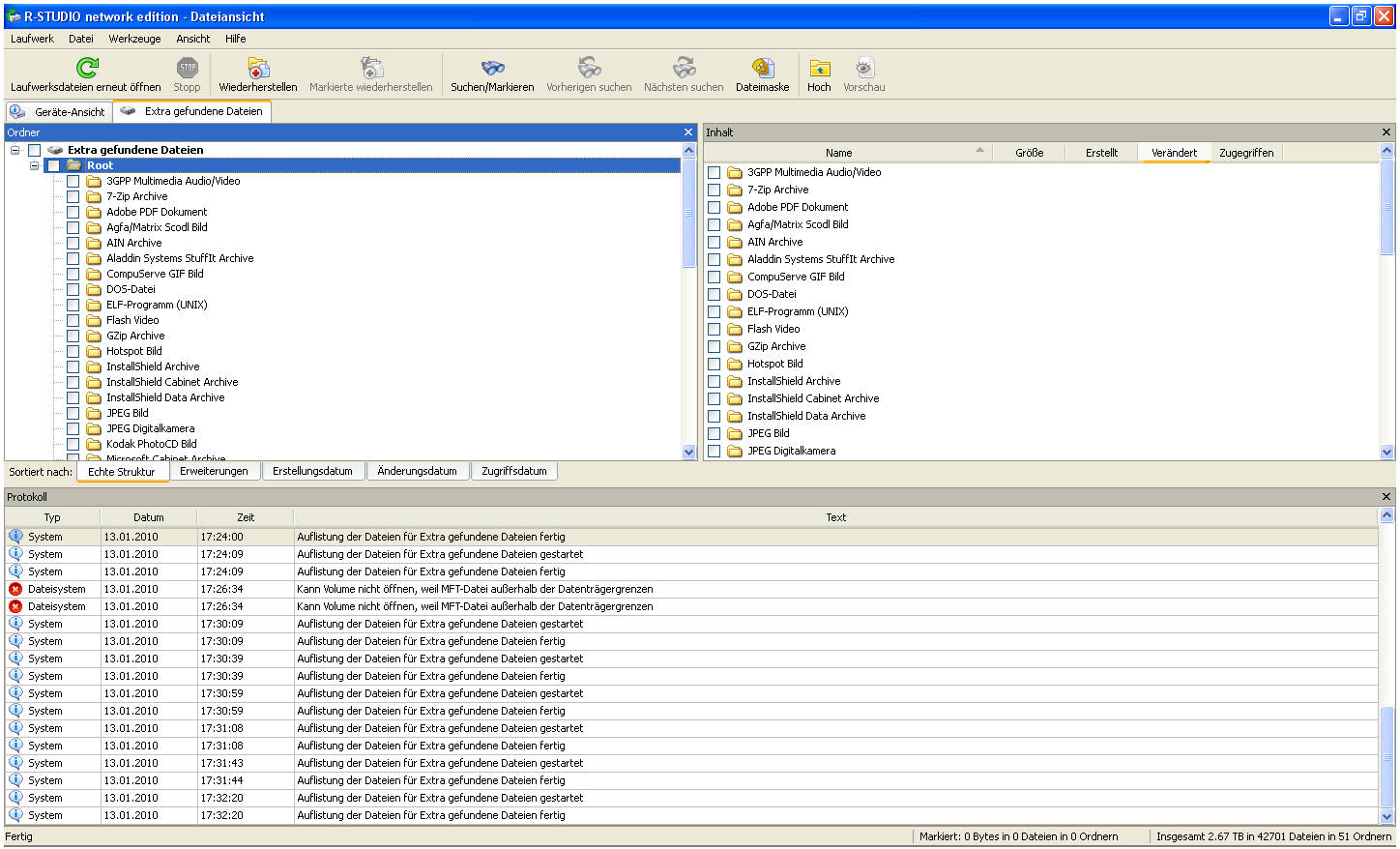Collapse the Root tree node
Viewport: 1400px width, 849px height.
[34, 165]
